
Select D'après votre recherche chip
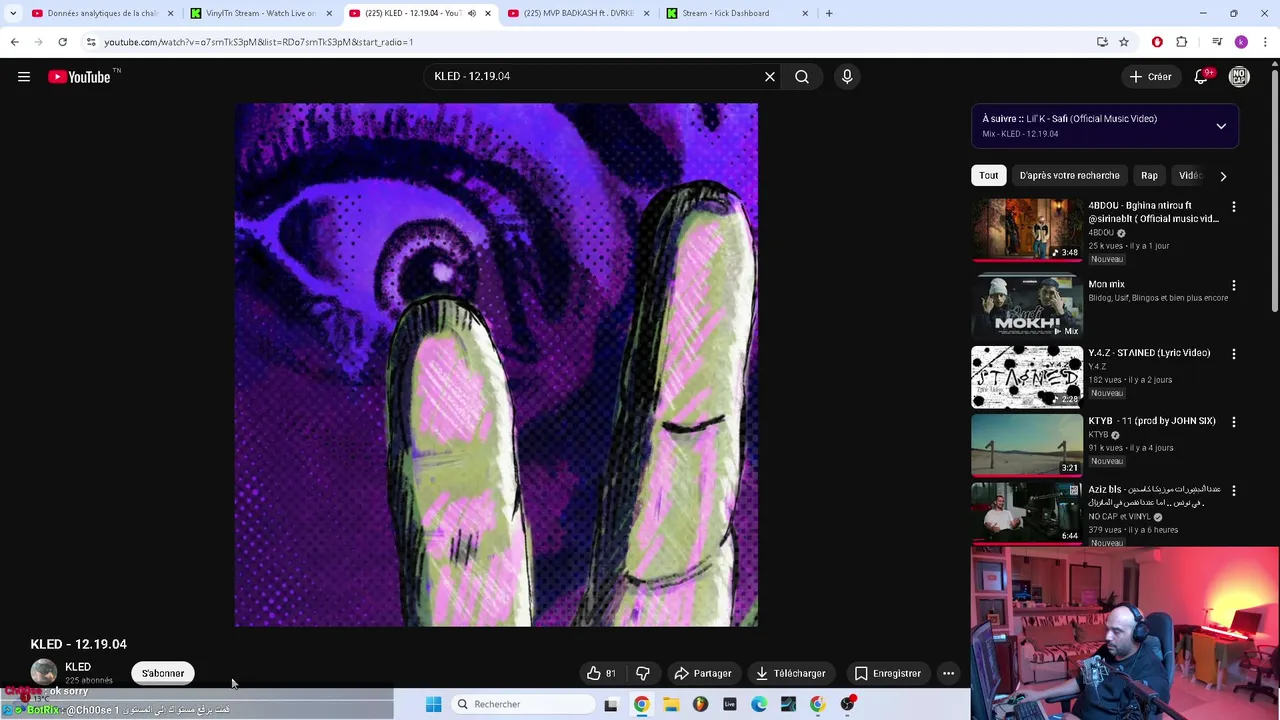(x=1069, y=176)
